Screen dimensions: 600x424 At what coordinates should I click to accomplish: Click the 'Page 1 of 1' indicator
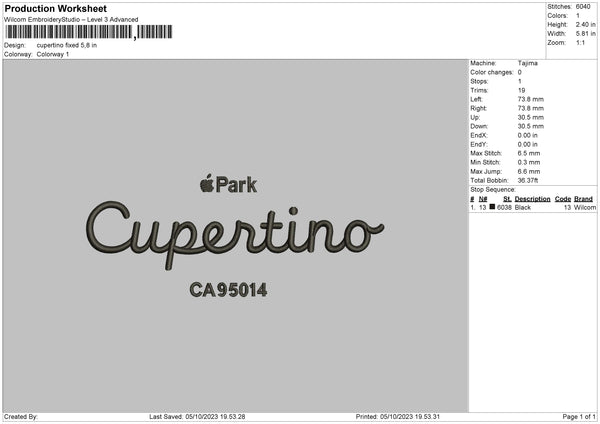(x=579, y=417)
